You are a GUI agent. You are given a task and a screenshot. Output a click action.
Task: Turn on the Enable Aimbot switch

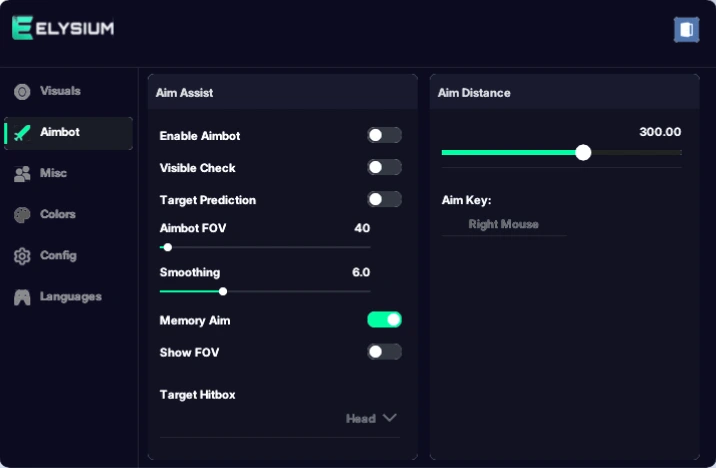pyautogui.click(x=384, y=135)
